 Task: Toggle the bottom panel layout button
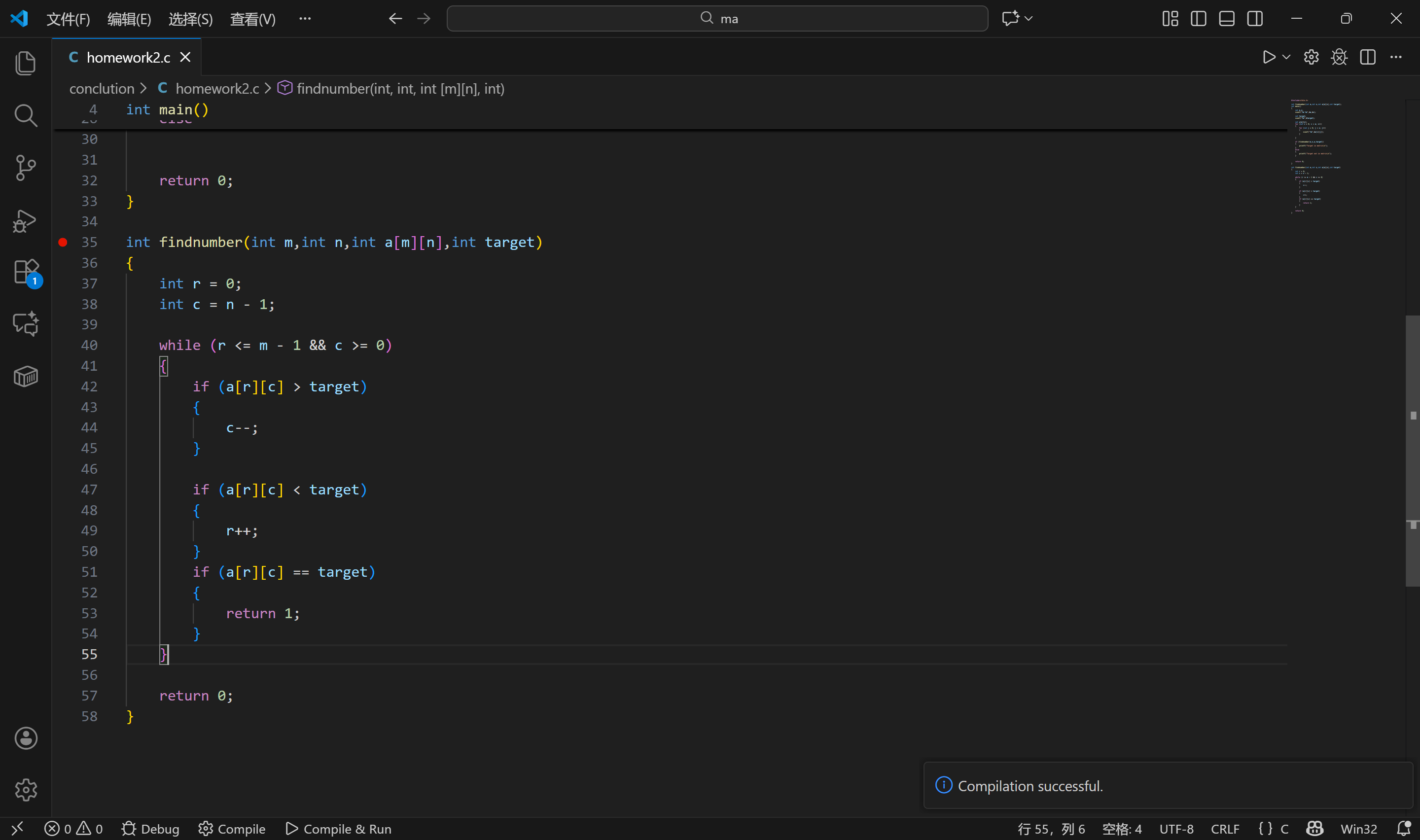pyautogui.click(x=1226, y=19)
